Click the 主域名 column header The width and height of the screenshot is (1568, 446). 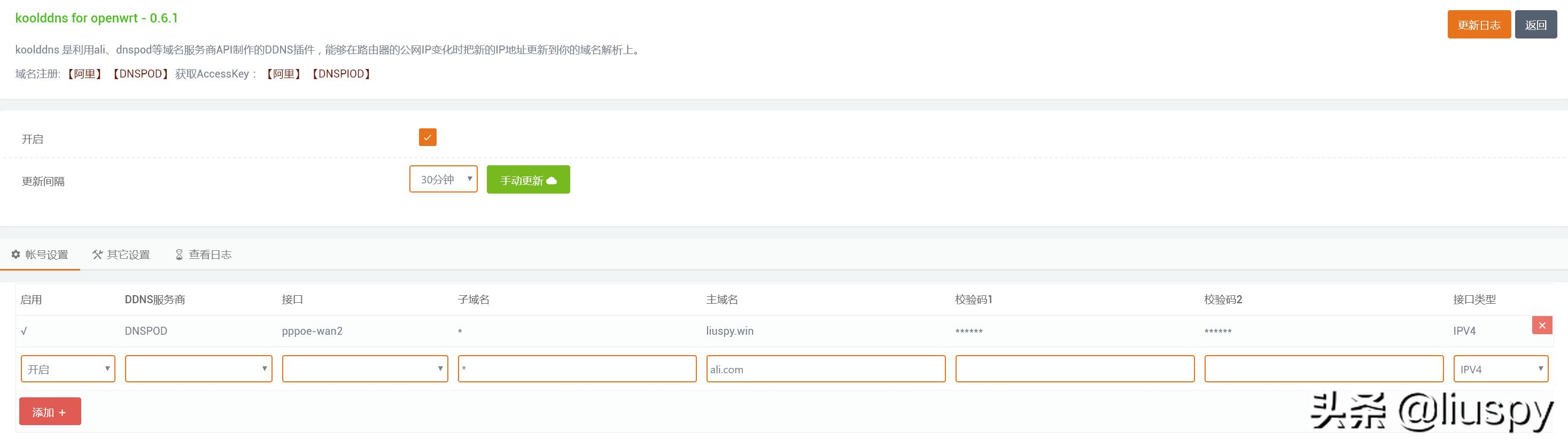coord(722,299)
